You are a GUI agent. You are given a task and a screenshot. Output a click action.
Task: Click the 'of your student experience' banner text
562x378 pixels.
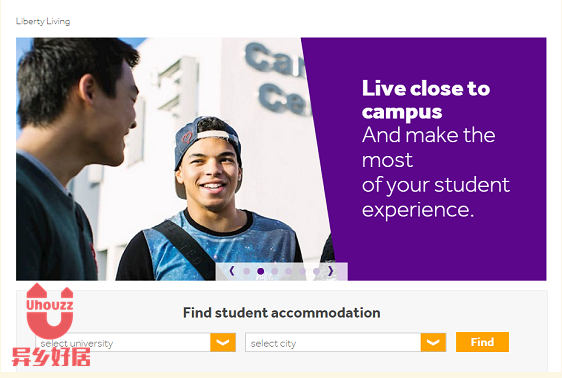(x=435, y=197)
